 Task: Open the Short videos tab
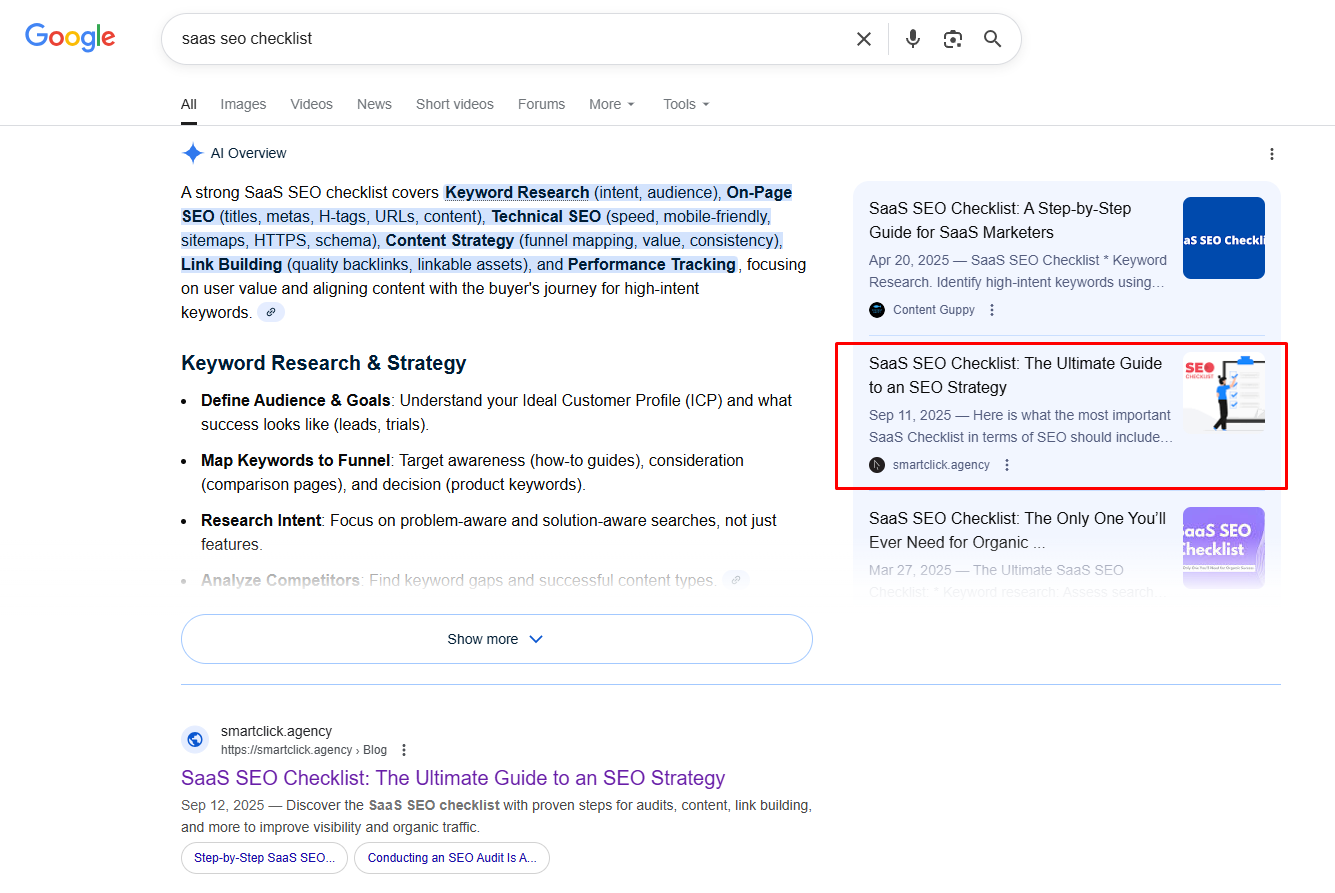click(455, 104)
